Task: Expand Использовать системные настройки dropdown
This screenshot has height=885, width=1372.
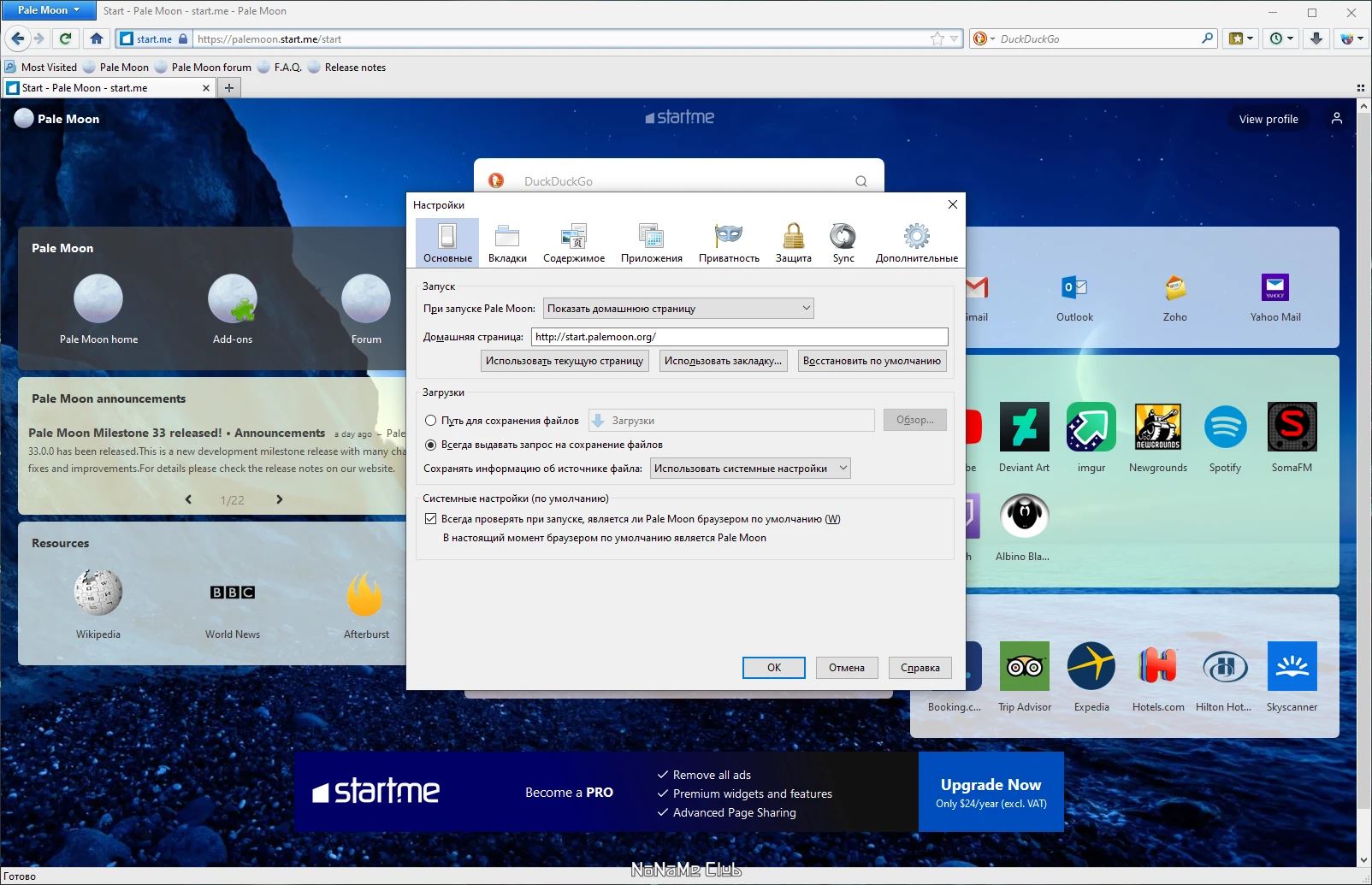Action: 750,469
